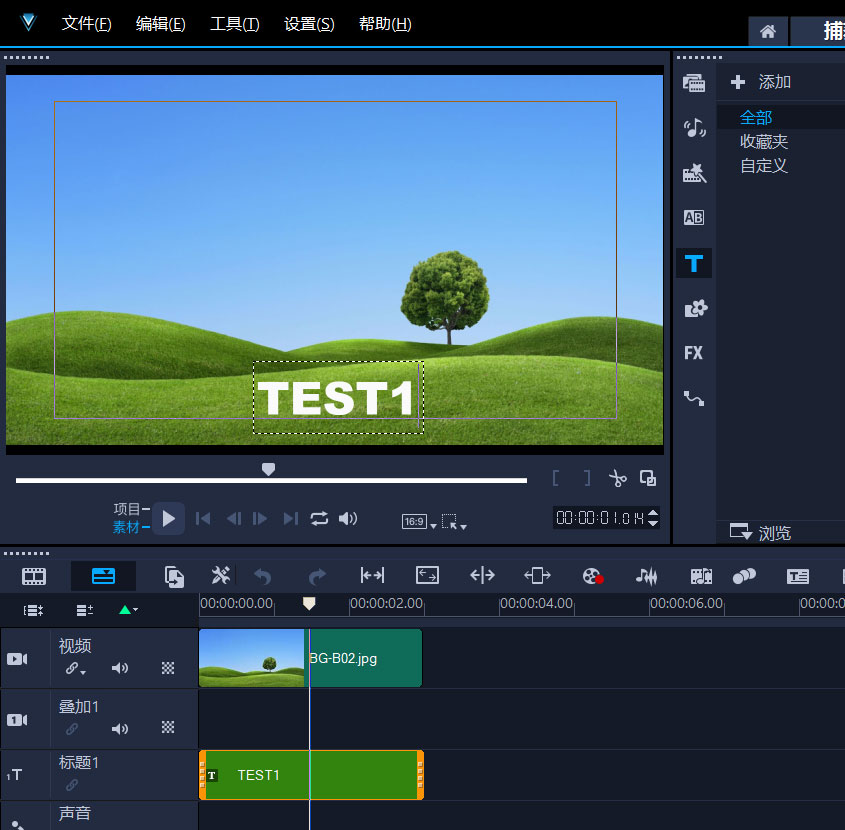This screenshot has width=845, height=830.
Task: Toggle the loop playback button
Action: pyautogui.click(x=319, y=518)
